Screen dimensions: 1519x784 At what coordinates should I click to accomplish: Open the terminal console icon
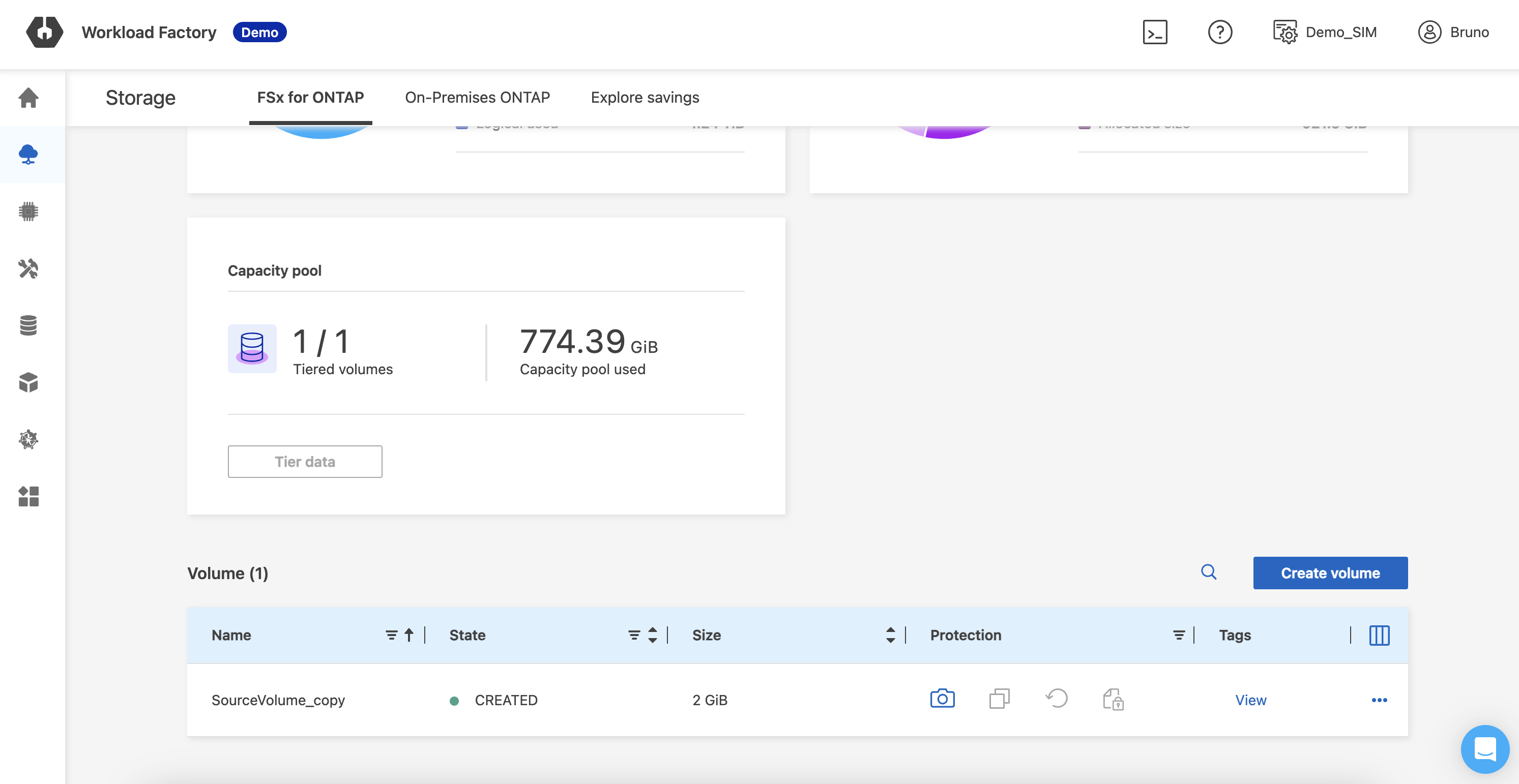click(x=1155, y=32)
